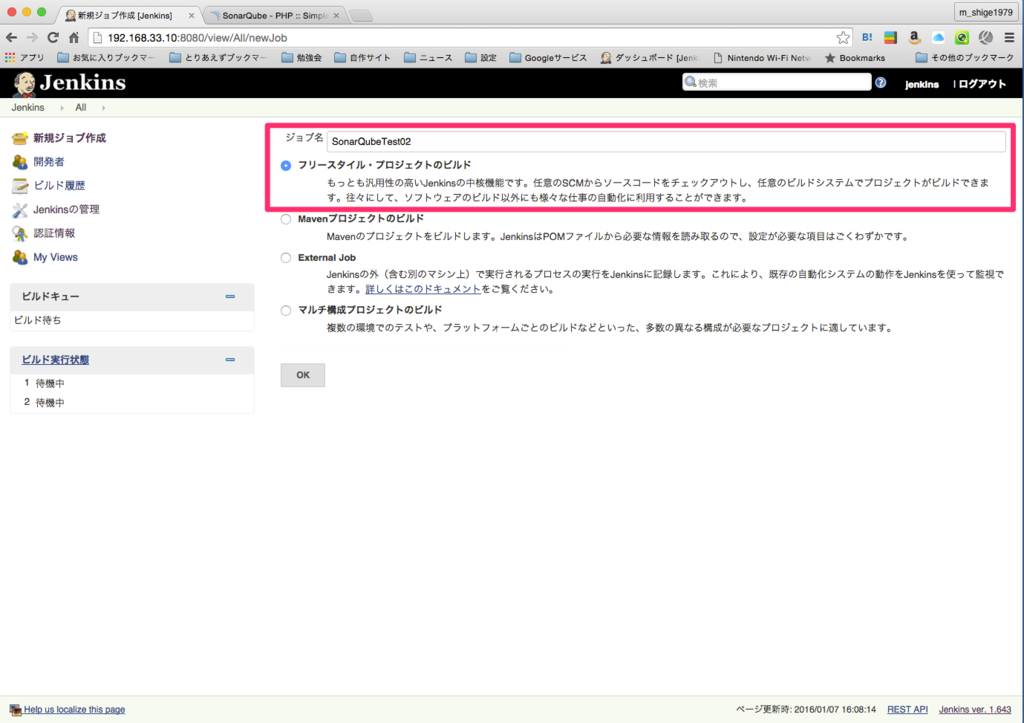
Task: Click the m_shige1979 profile button
Action: tap(985, 12)
